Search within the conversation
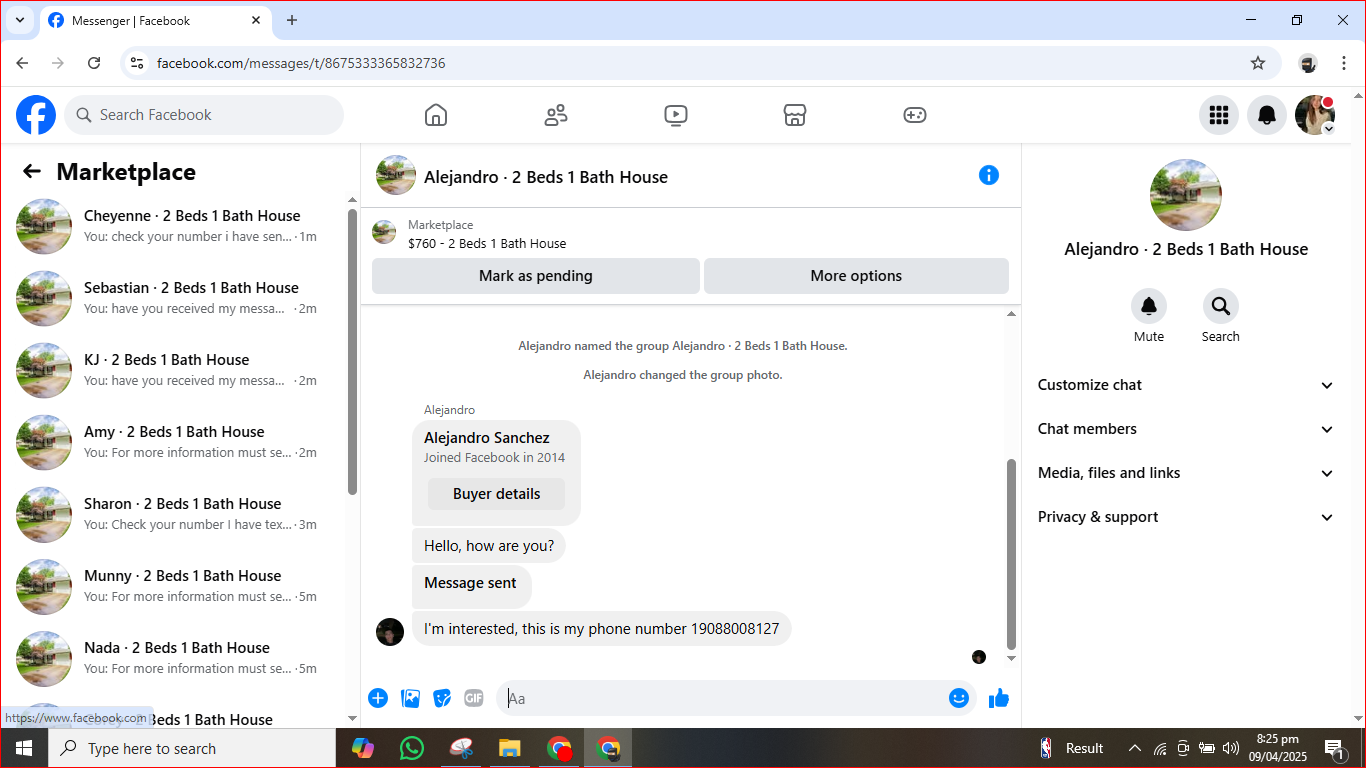This screenshot has width=1366, height=768. click(x=1221, y=306)
